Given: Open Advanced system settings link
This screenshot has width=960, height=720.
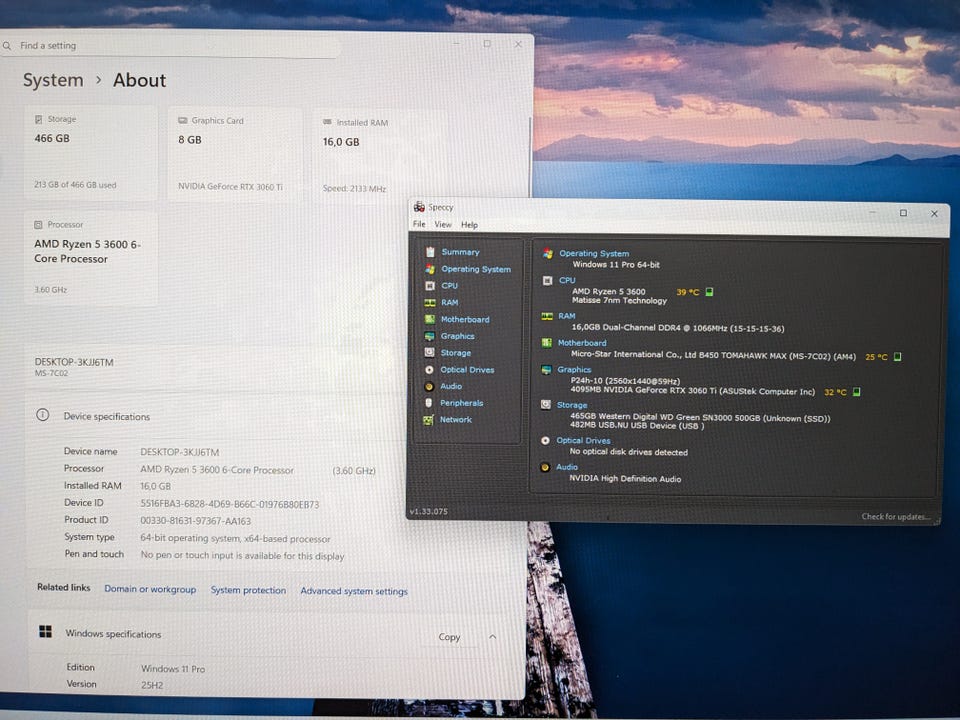Looking at the screenshot, I should pyautogui.click(x=354, y=591).
